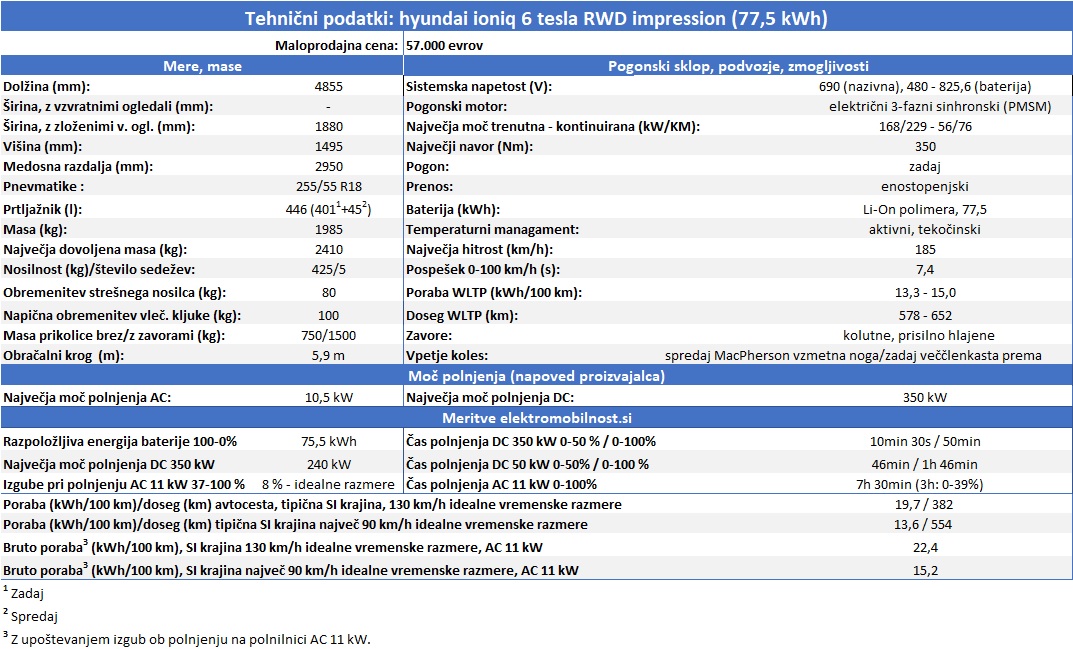
Task: Select the DC charging power '350 kW'
Action: tap(925, 397)
